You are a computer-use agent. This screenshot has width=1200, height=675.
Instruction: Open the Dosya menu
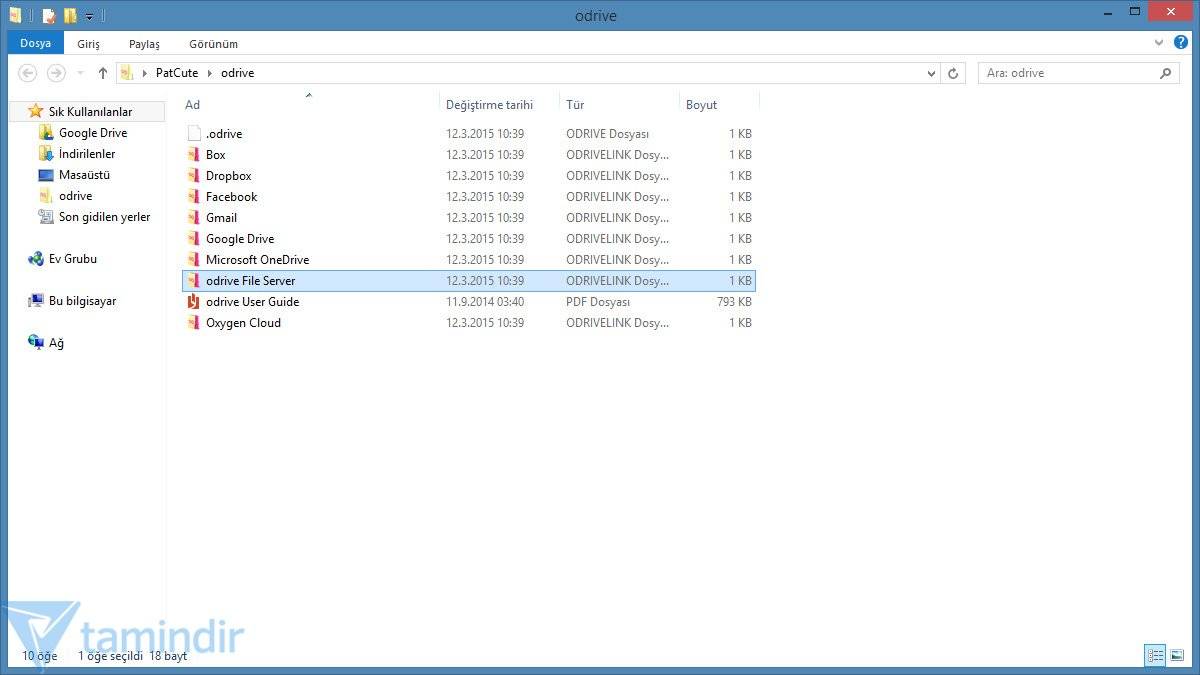click(x=35, y=44)
